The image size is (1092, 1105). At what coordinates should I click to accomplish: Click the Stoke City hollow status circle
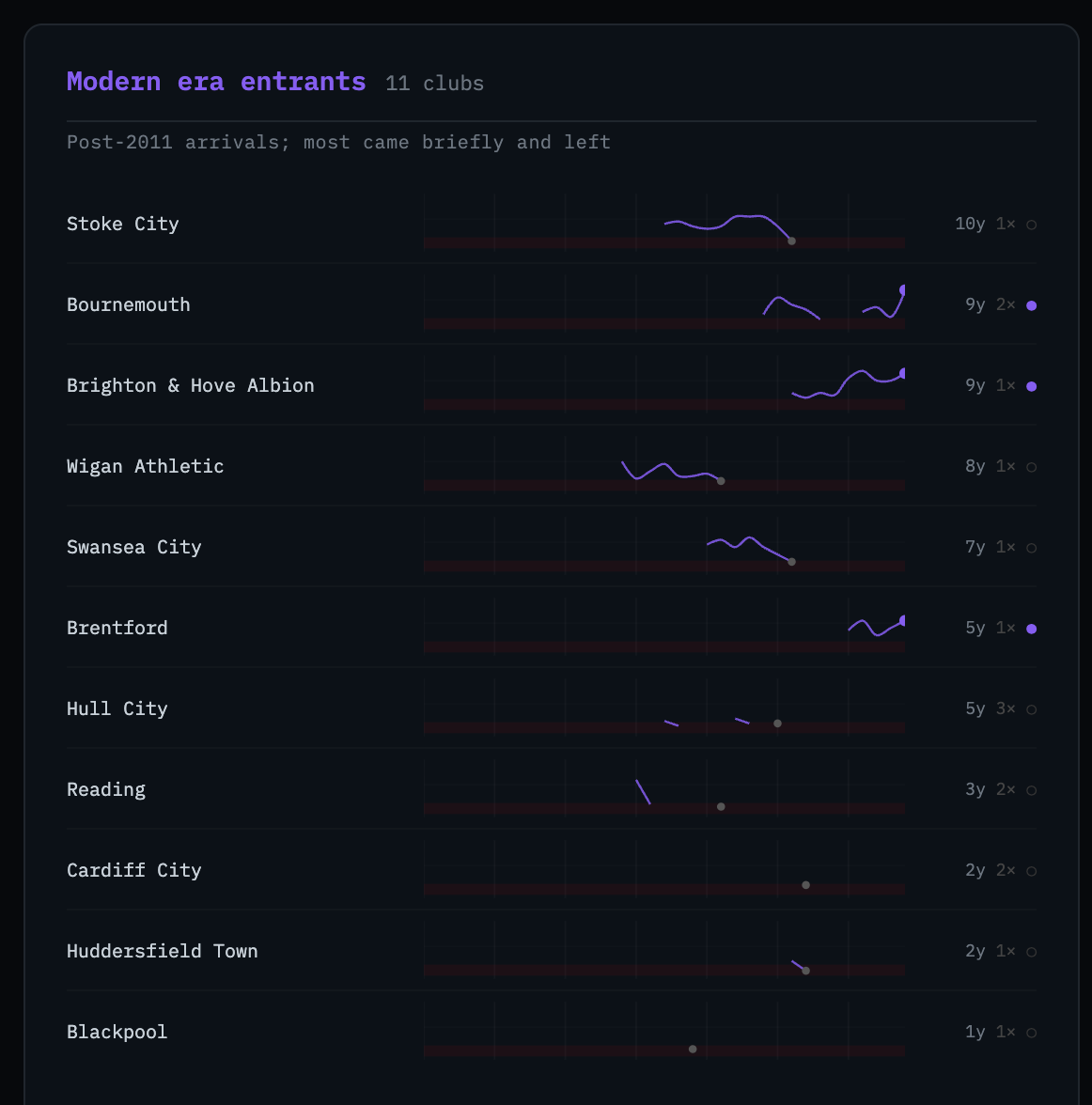click(x=1031, y=225)
